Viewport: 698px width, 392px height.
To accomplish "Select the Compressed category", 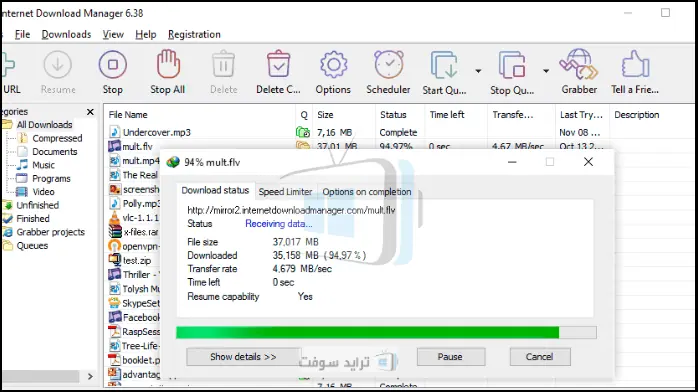I will click(57, 138).
